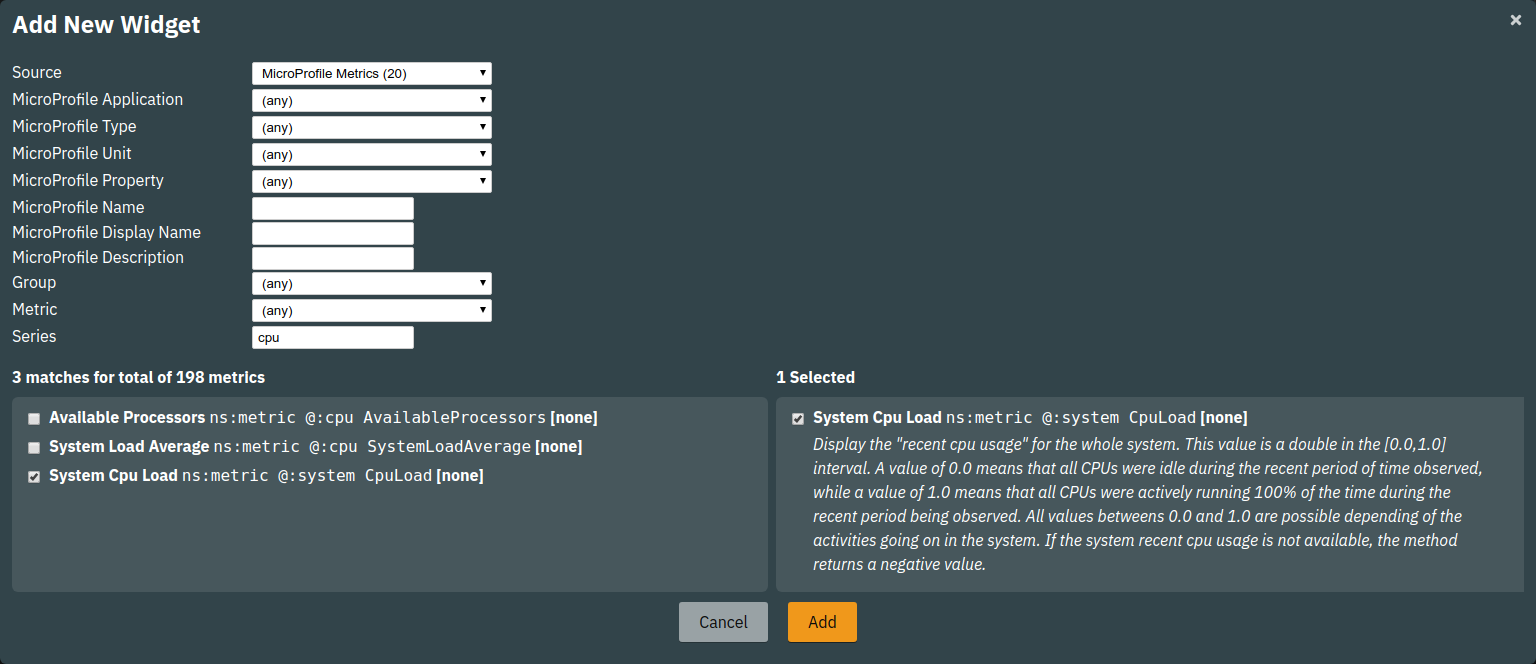This screenshot has height=664, width=1536.
Task: Deselect System Cpu Load in the Selected panel
Action: tap(797, 418)
